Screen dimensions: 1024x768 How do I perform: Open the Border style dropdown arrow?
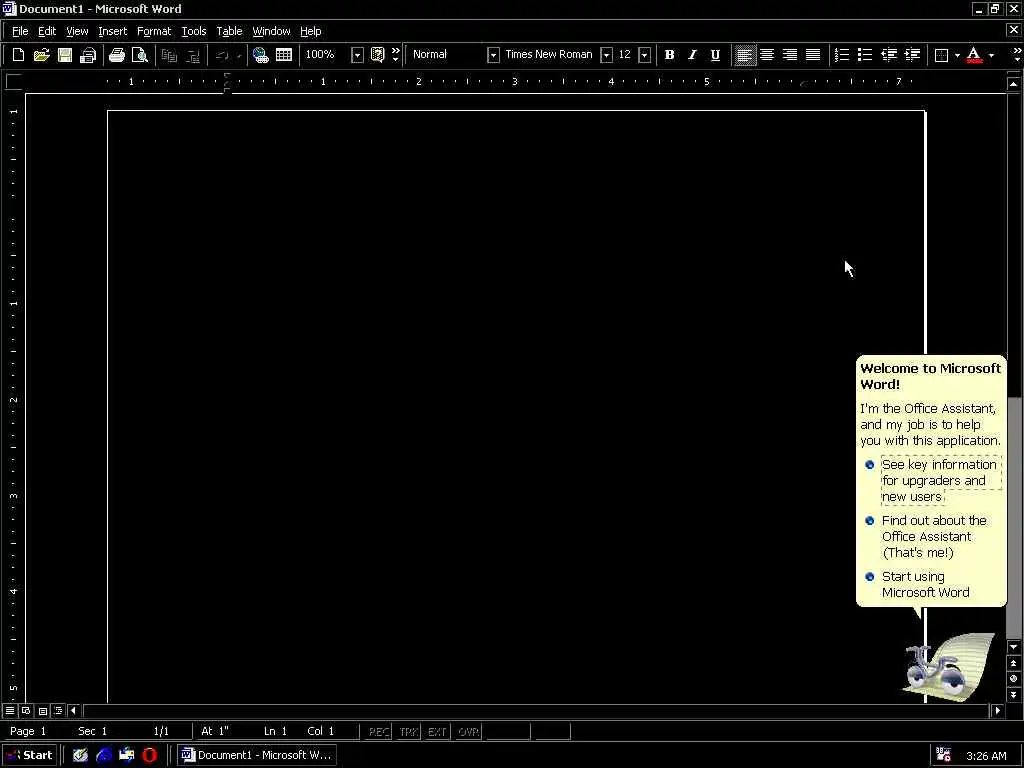click(x=957, y=55)
